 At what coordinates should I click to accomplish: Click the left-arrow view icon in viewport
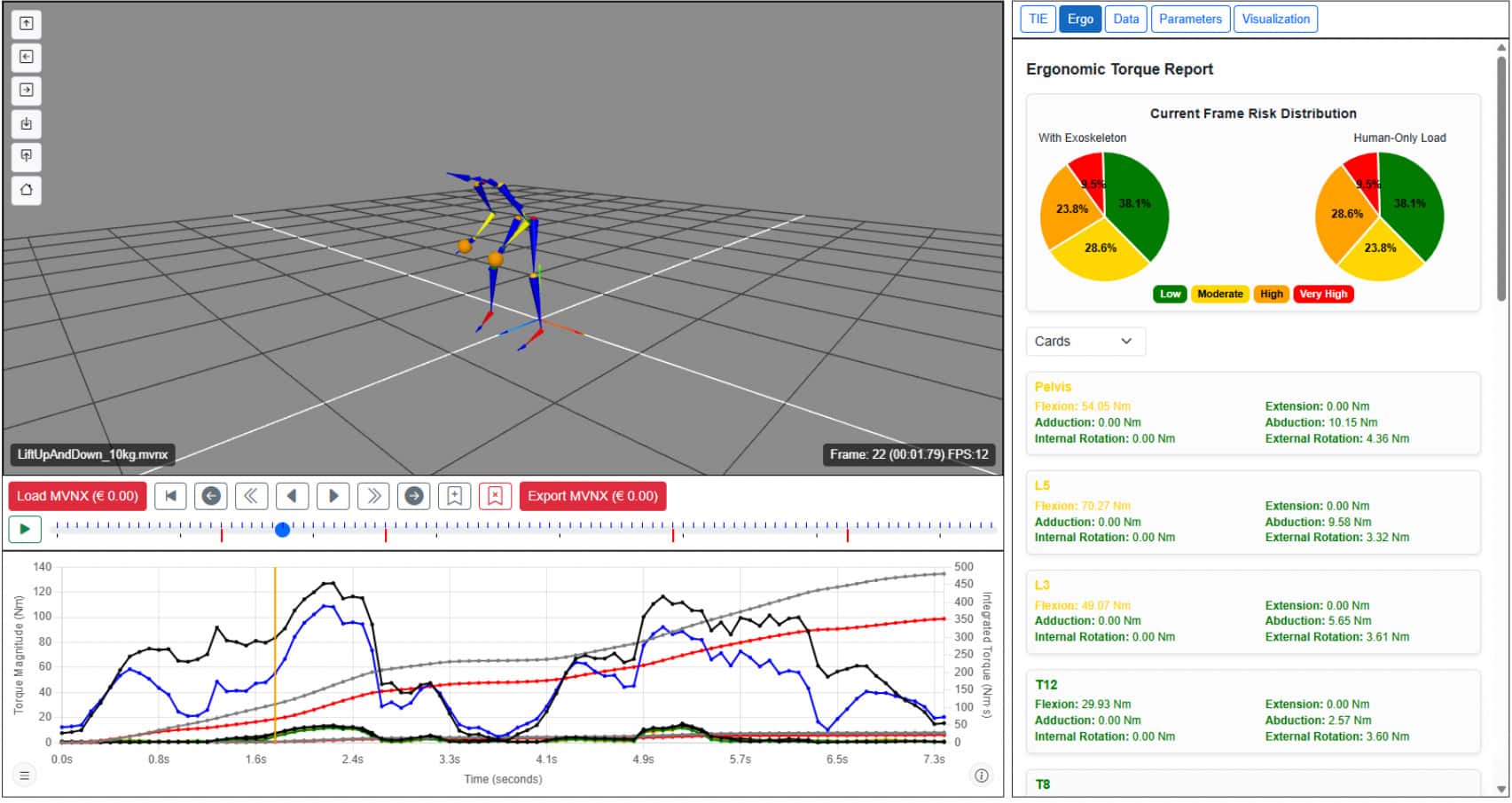(x=27, y=57)
